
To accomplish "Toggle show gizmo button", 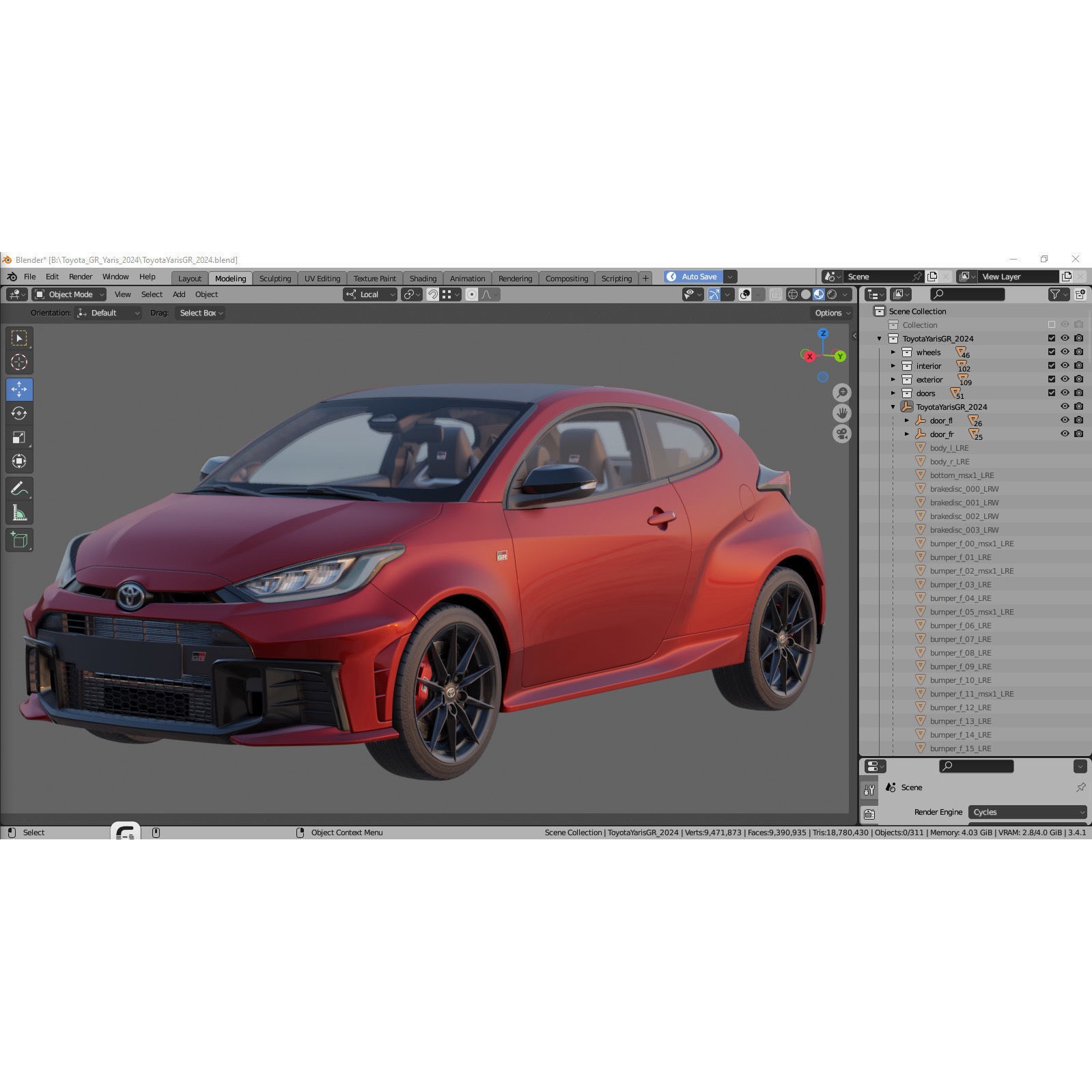I will tap(714, 294).
